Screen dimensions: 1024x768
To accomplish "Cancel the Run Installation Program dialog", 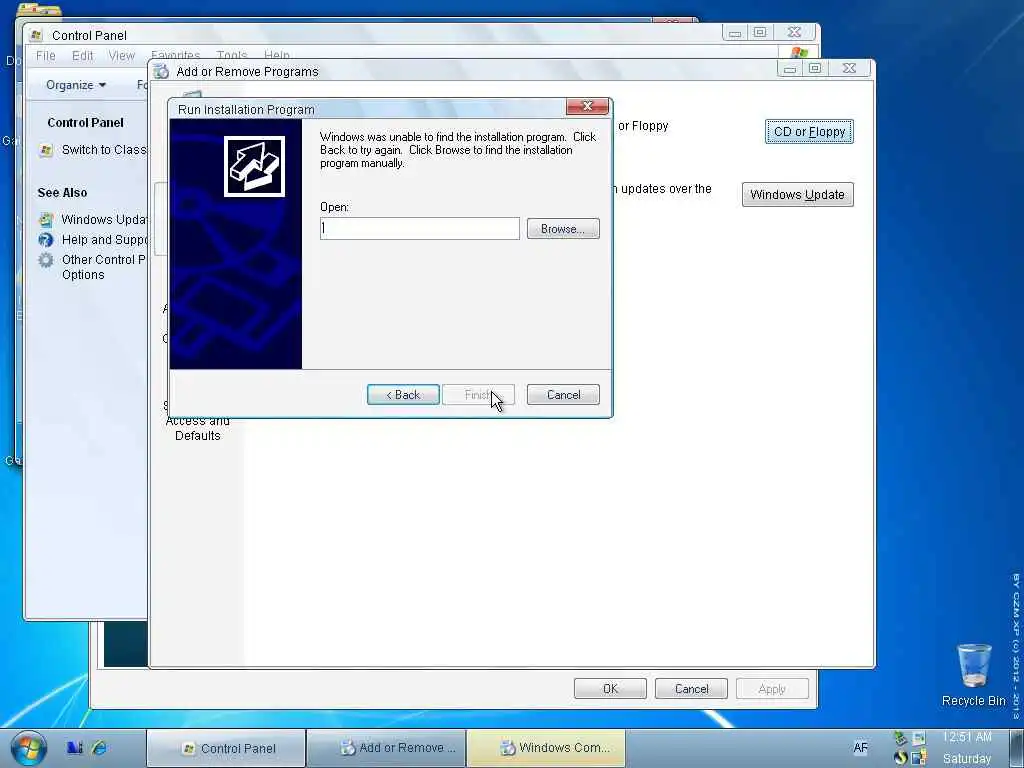I will [563, 394].
